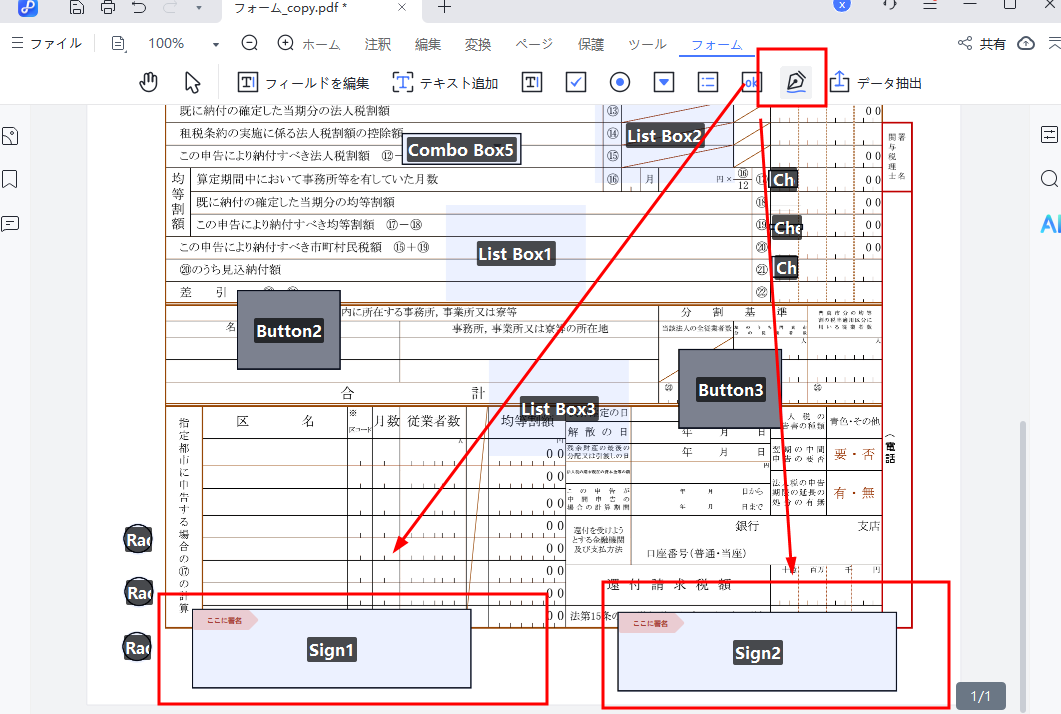Expand the 100% zoom level dropdown
The width and height of the screenshot is (1061, 714).
[x=216, y=44]
